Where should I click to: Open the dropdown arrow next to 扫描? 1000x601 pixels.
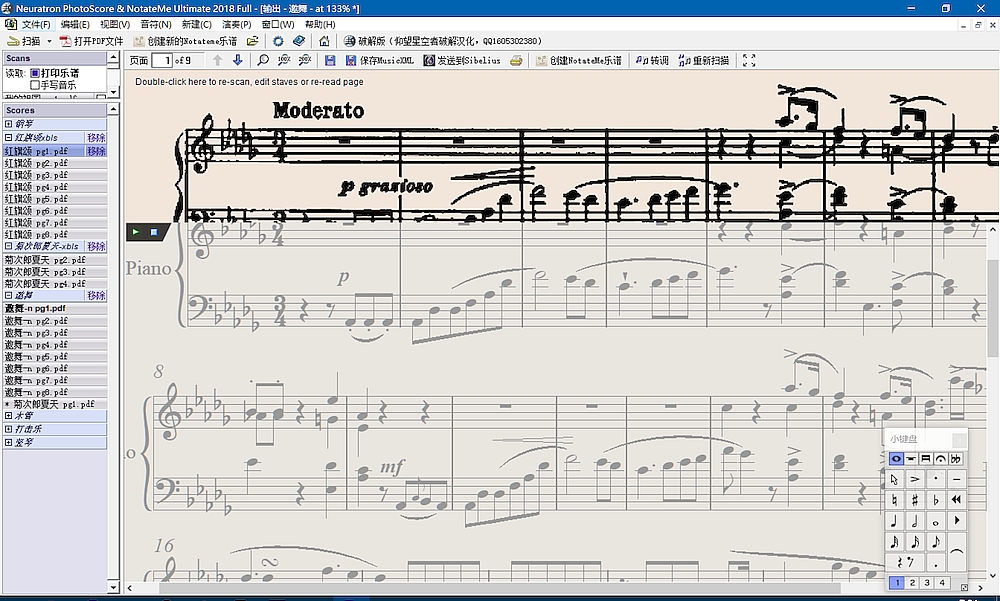[x=49, y=41]
